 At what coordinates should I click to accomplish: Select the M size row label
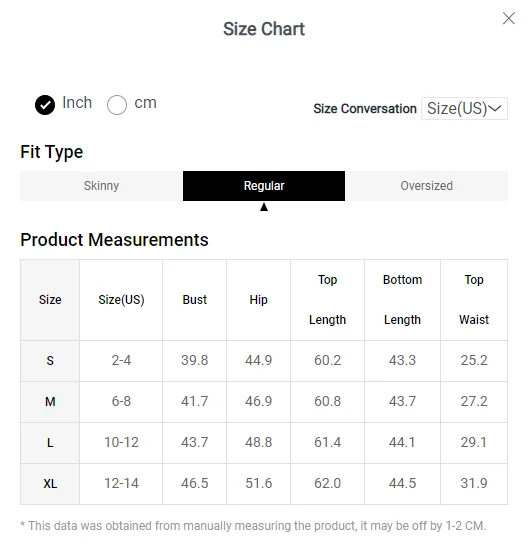[x=50, y=402]
